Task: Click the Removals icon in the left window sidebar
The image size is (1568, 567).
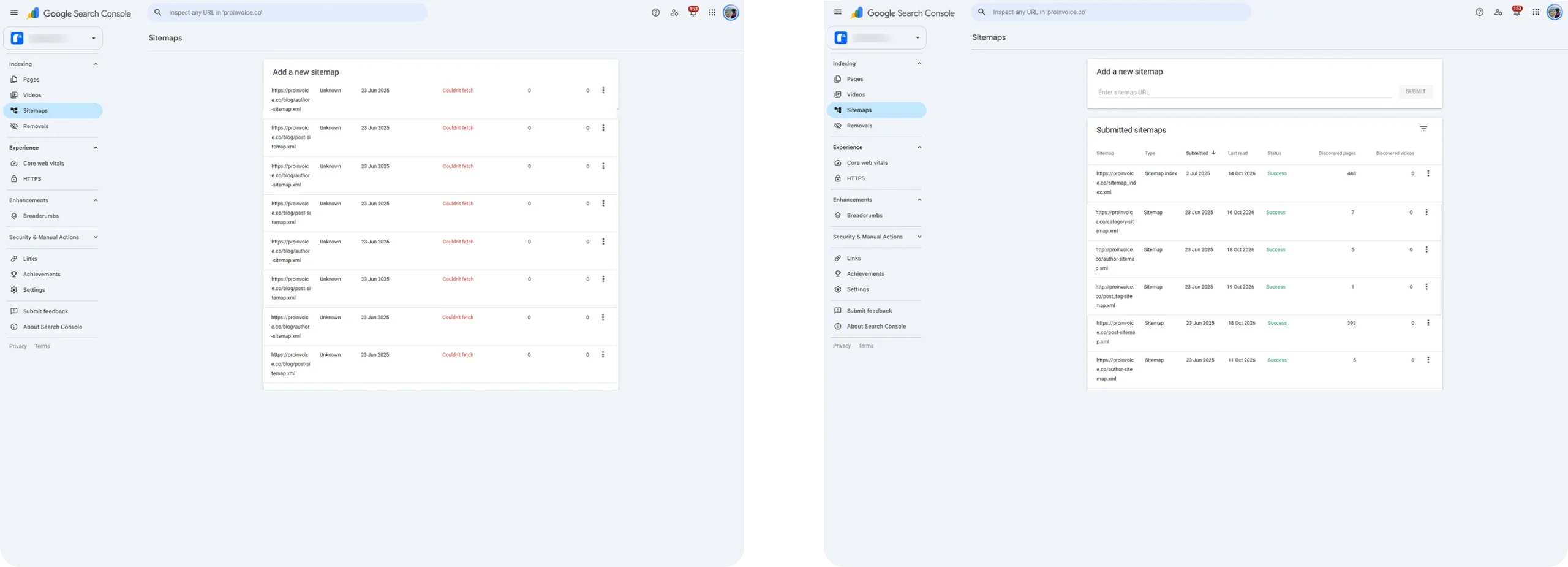Action: (14, 127)
